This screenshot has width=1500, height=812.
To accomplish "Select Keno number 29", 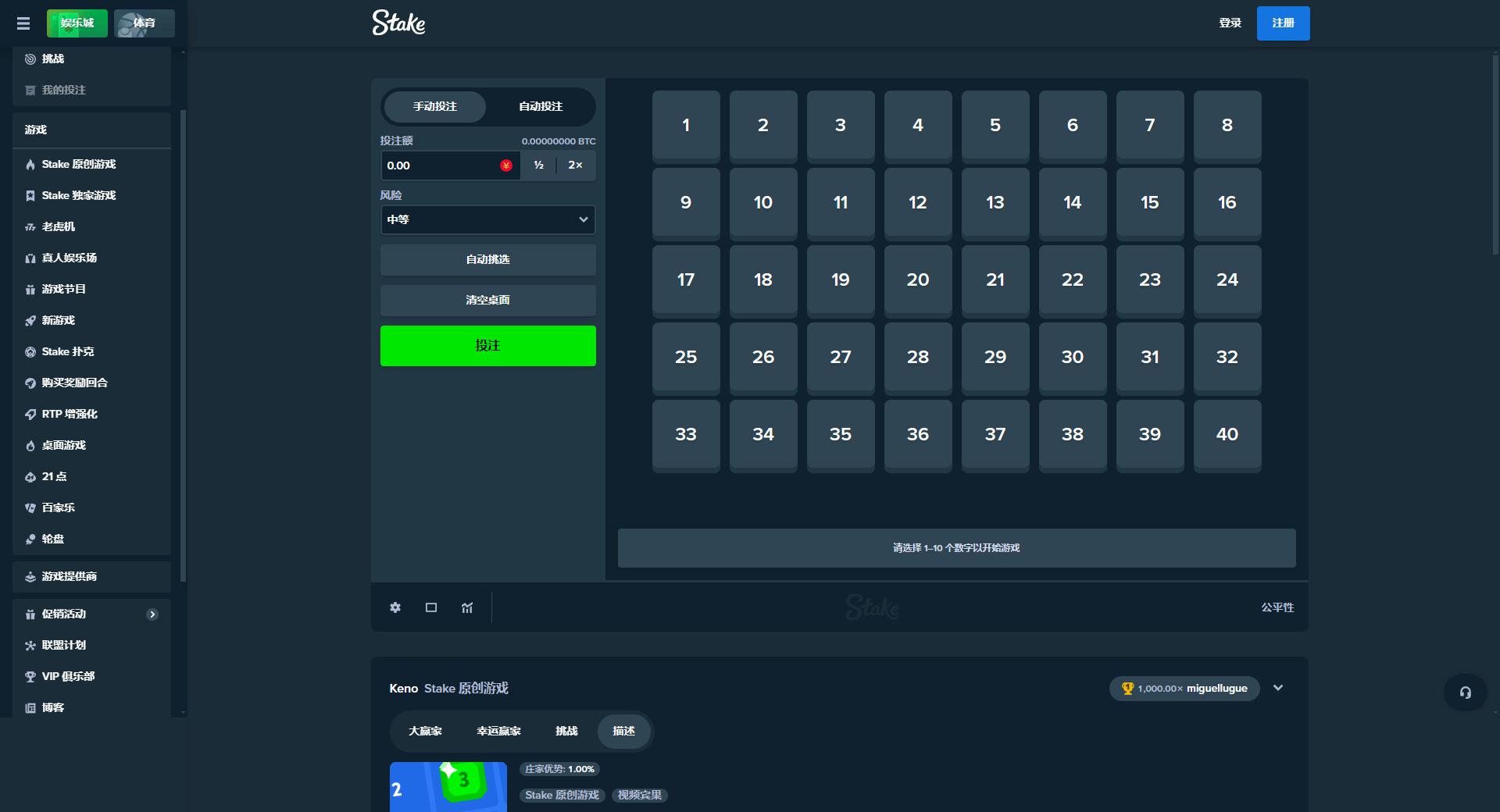I will (995, 358).
